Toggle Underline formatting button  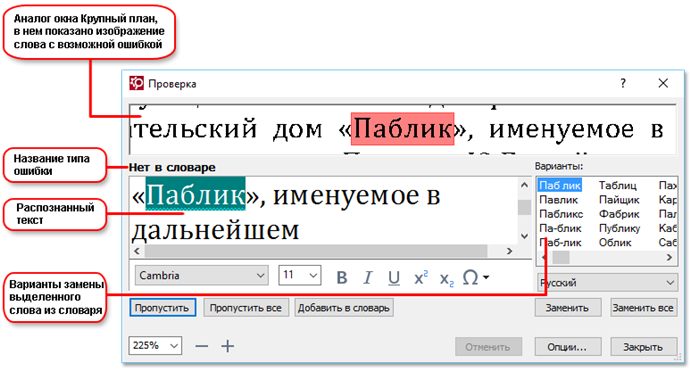394,278
